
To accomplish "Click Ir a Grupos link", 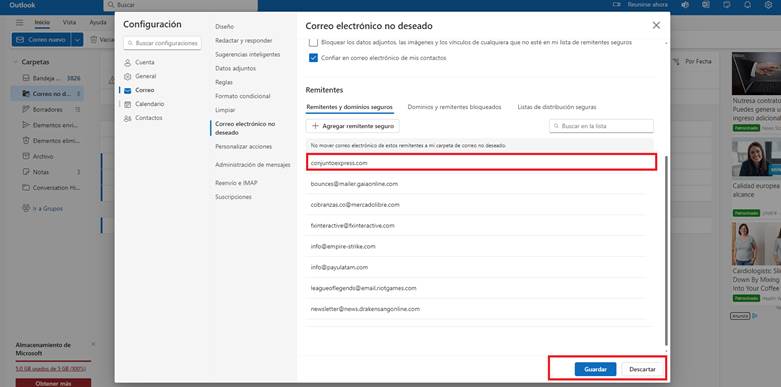I will pyautogui.click(x=42, y=209).
